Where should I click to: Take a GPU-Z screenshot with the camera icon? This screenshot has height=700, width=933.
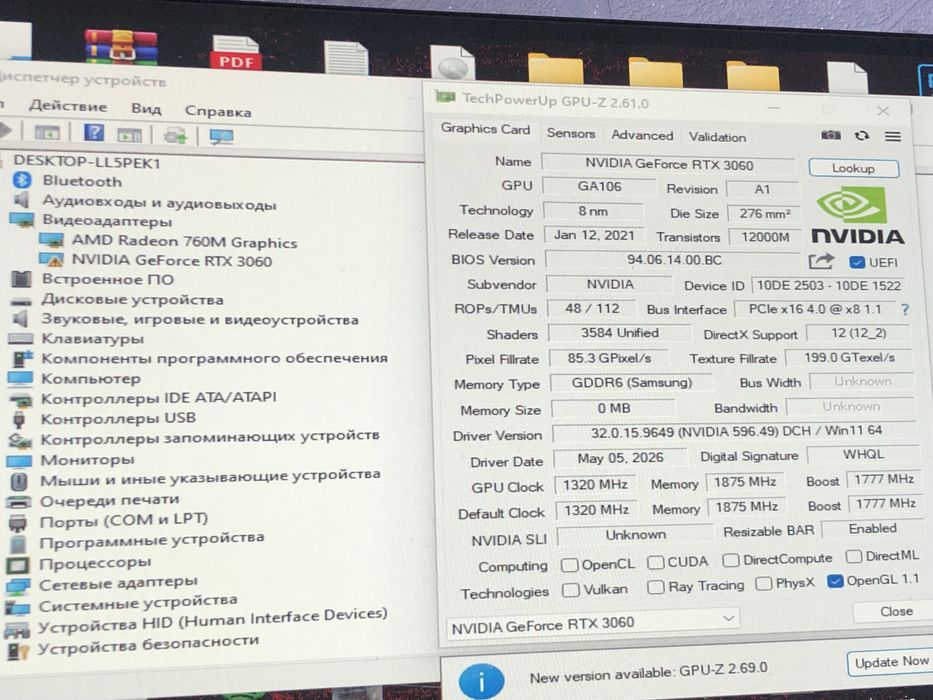831,135
